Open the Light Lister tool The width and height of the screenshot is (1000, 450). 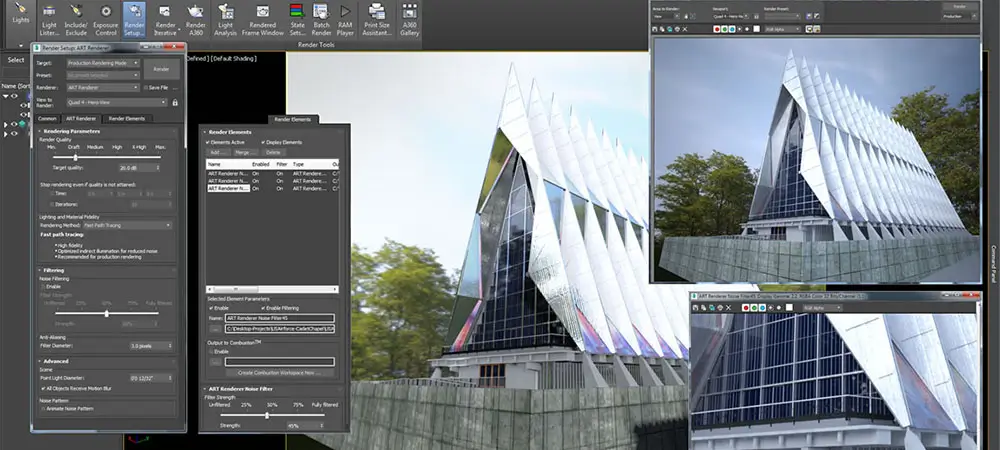click(47, 20)
